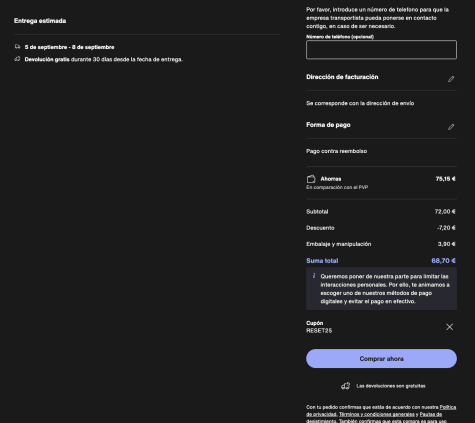Image resolution: width=475 pixels, height=423 pixels.
Task: Open the Términos y condiciones generales link
Action: click(377, 414)
